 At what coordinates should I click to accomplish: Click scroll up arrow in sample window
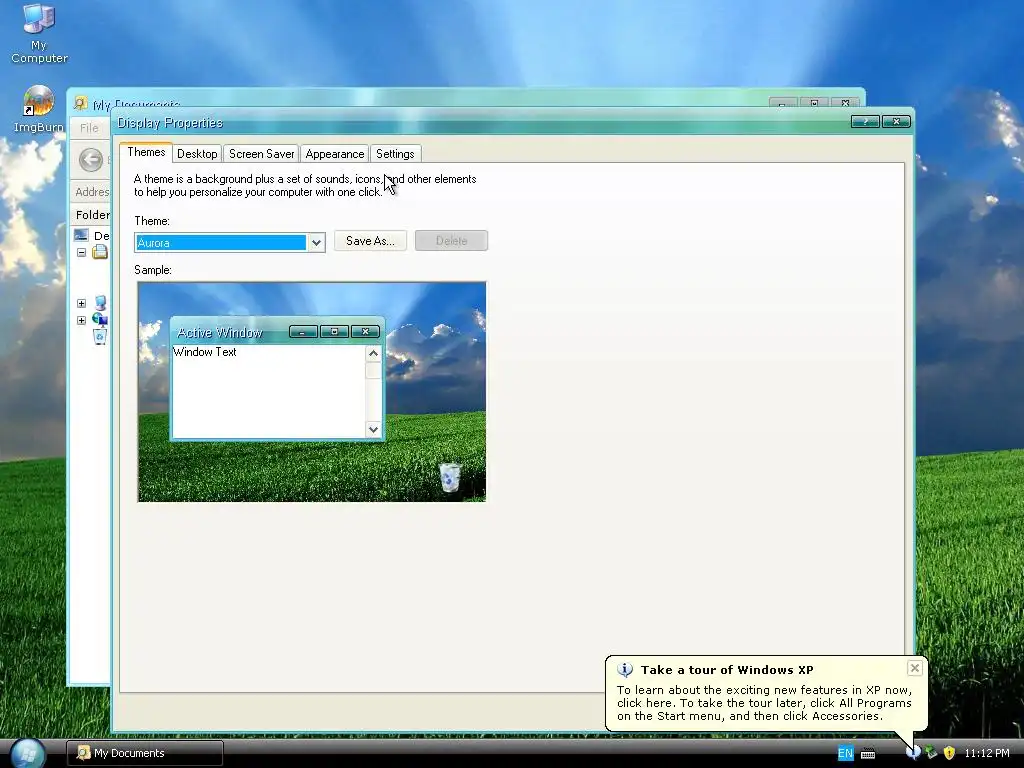373,353
